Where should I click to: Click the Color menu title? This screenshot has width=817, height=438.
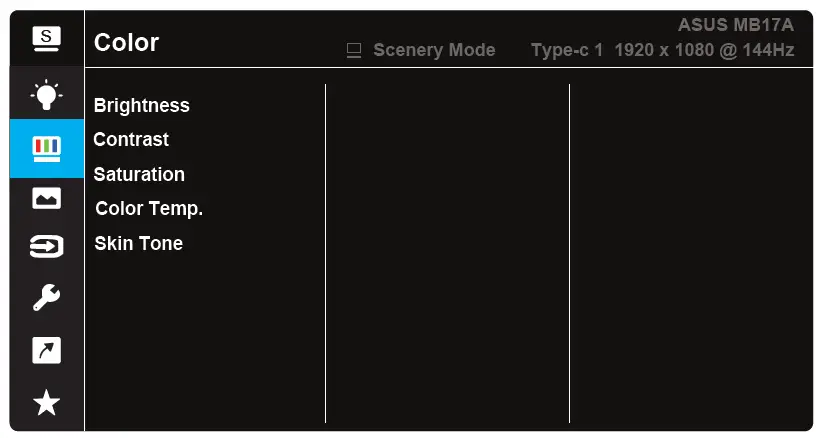pos(126,43)
